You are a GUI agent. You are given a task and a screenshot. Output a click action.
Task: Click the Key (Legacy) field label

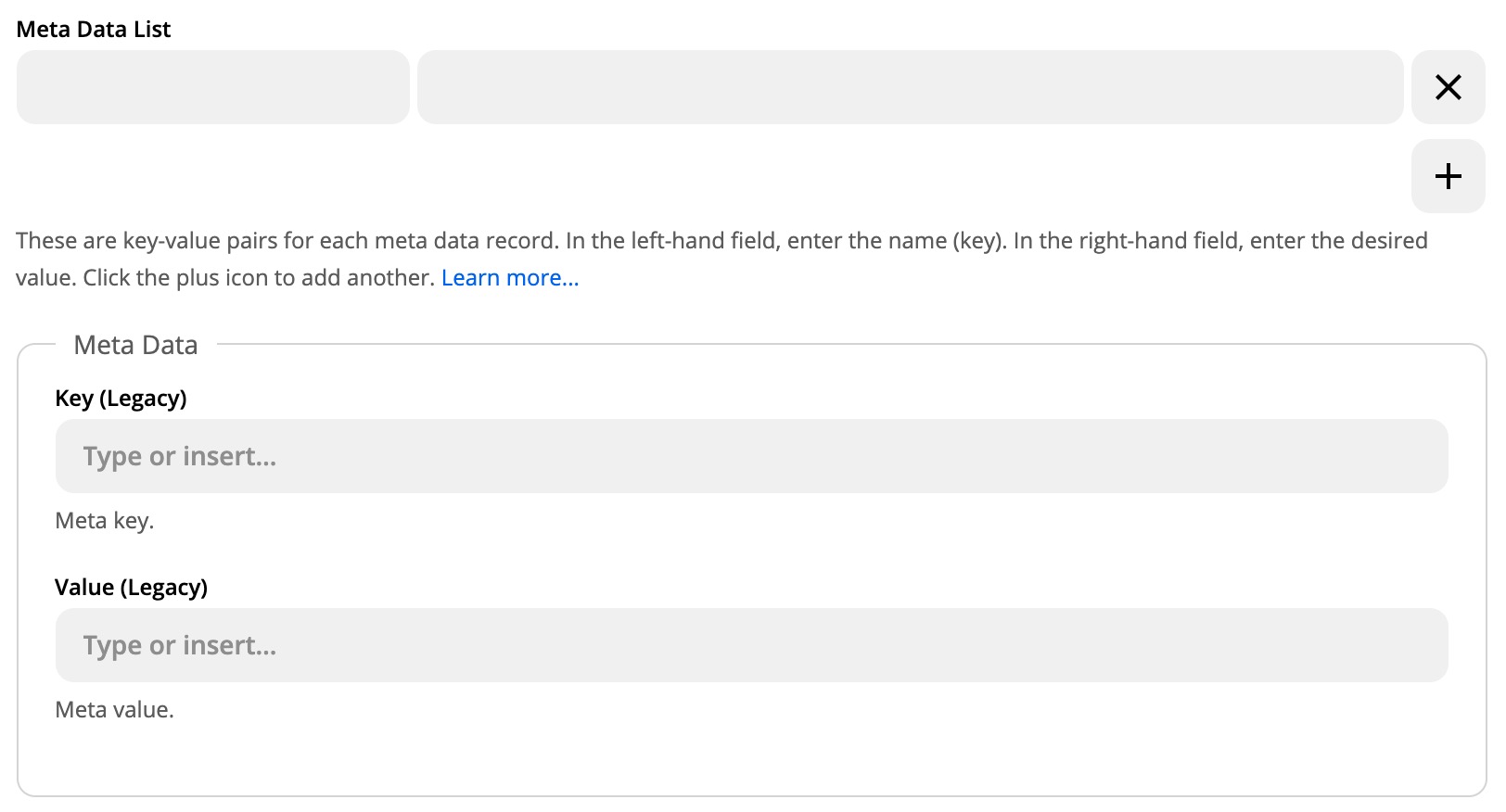(121, 399)
